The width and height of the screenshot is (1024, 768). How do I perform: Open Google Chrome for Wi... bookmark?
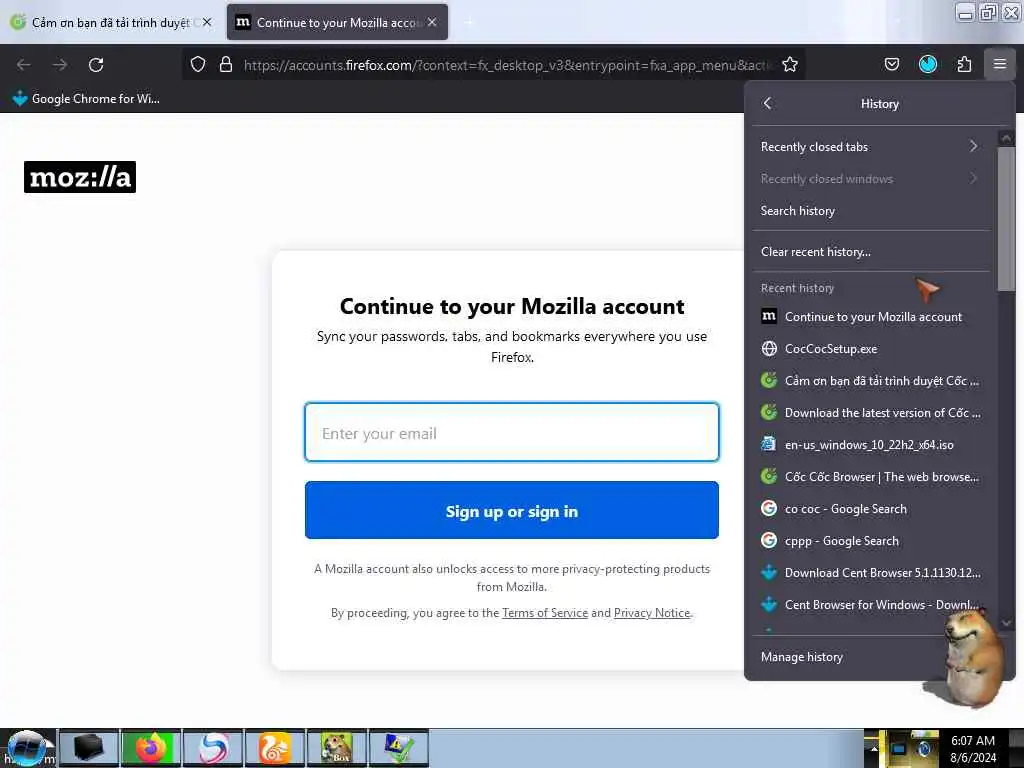tap(86, 99)
